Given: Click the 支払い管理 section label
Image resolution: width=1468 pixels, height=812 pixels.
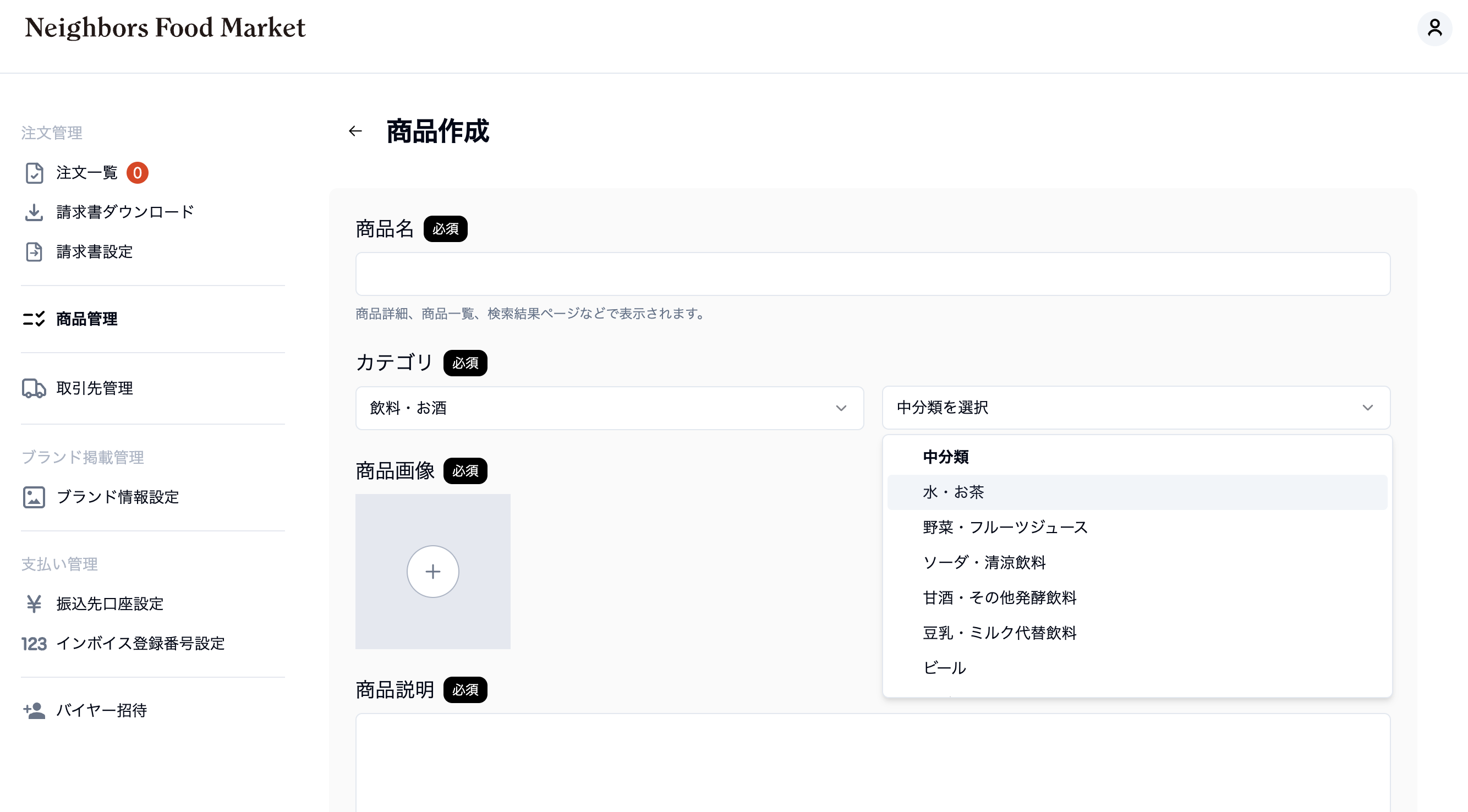Looking at the screenshot, I should (59, 564).
